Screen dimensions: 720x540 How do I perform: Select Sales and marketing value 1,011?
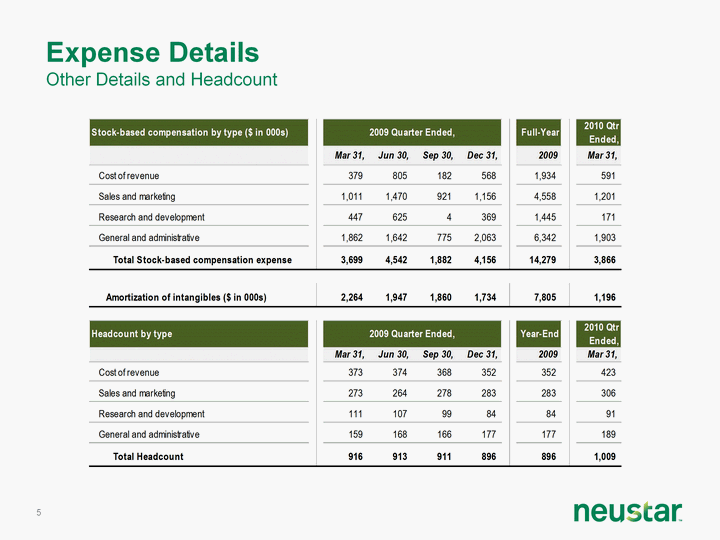(352, 197)
